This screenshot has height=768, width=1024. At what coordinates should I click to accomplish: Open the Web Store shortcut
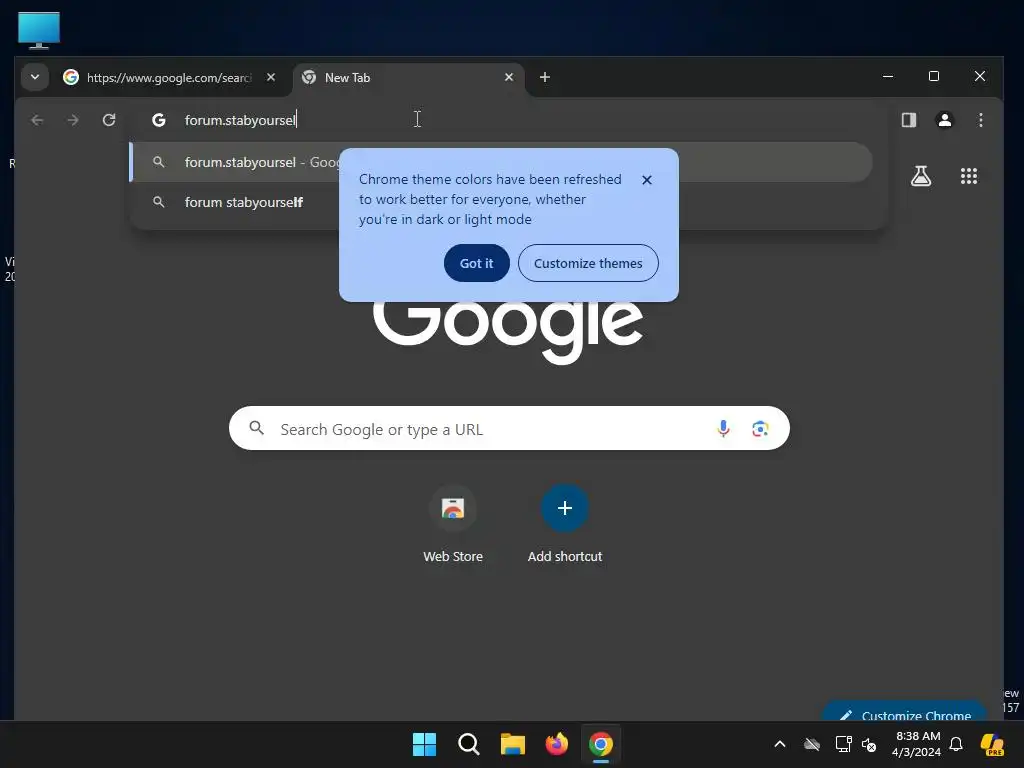click(x=453, y=524)
